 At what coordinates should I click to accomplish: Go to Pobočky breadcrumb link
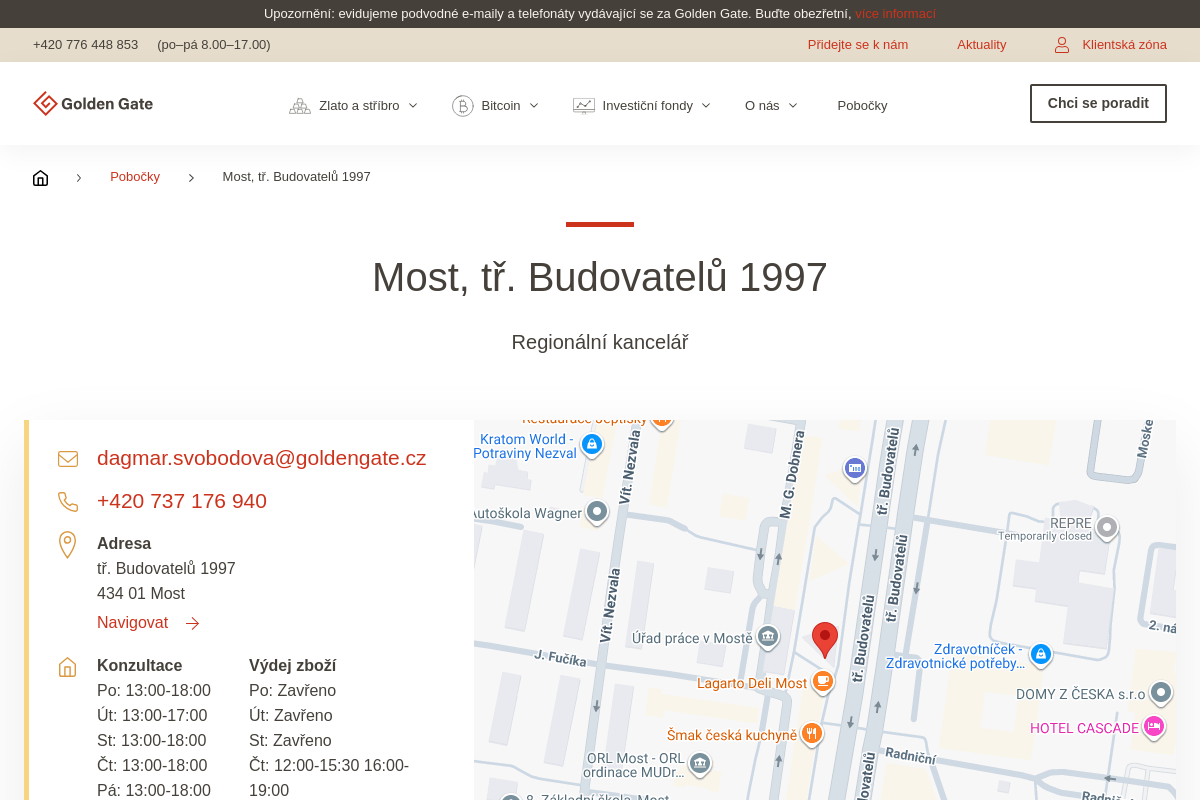point(135,177)
